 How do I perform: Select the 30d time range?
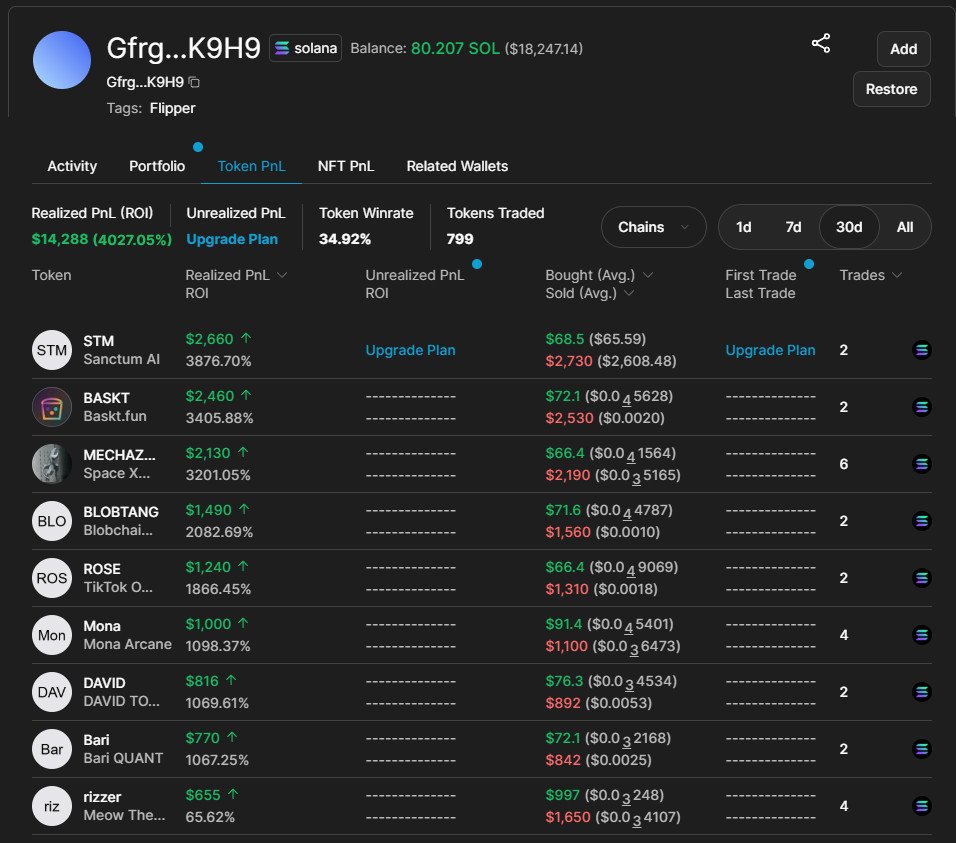849,227
